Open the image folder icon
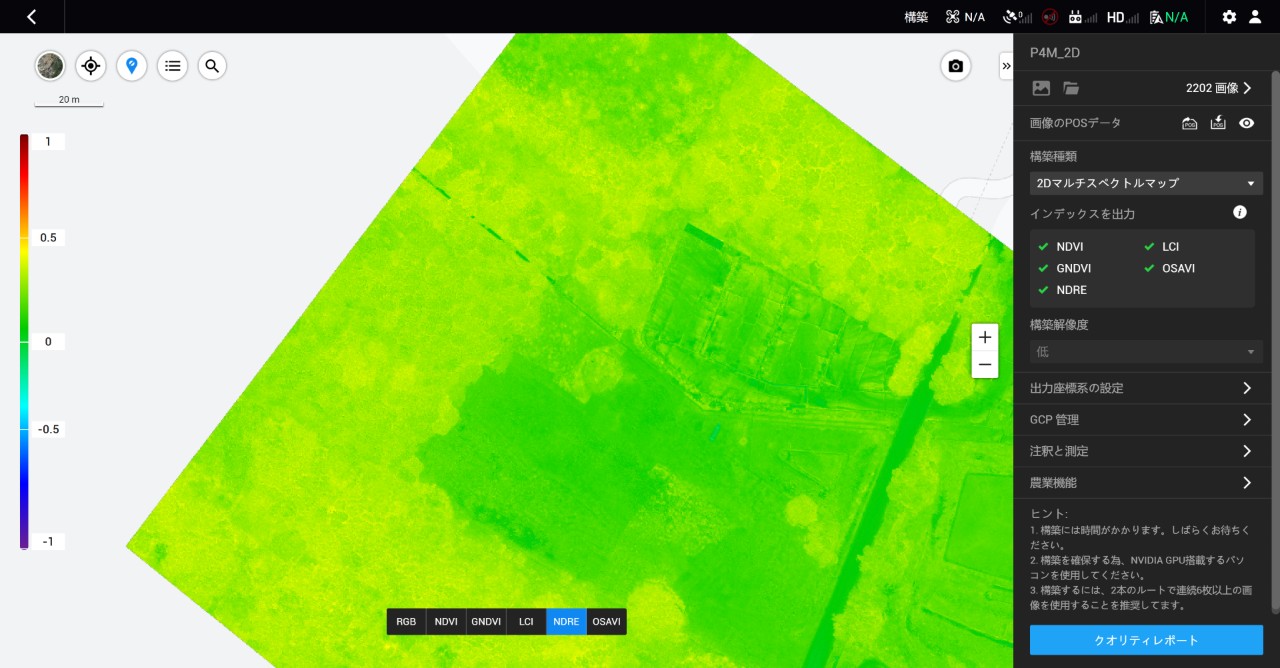 tap(1071, 88)
